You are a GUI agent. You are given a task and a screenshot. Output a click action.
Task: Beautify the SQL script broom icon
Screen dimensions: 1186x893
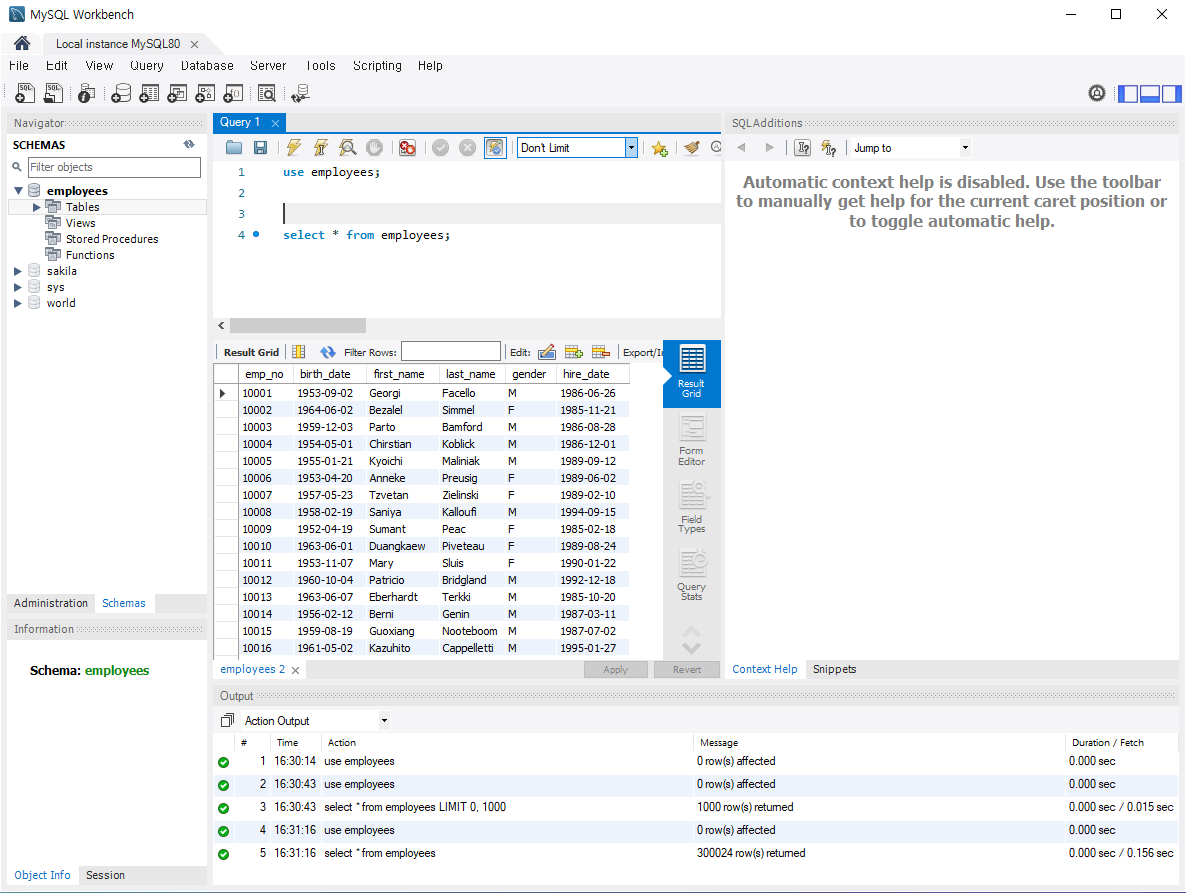tap(691, 147)
